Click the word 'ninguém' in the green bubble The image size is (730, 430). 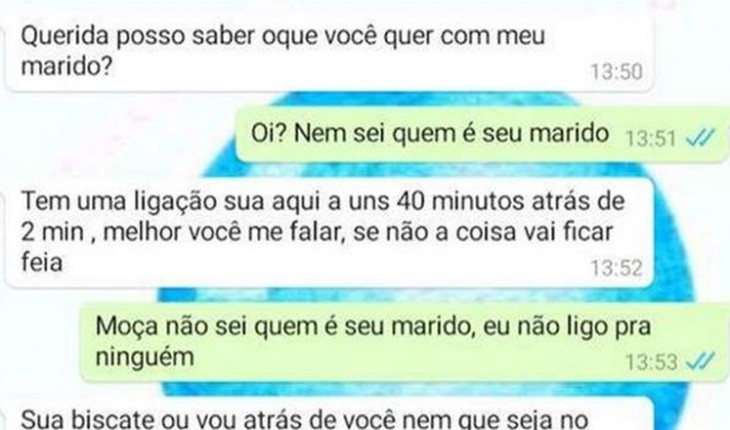click(x=145, y=357)
